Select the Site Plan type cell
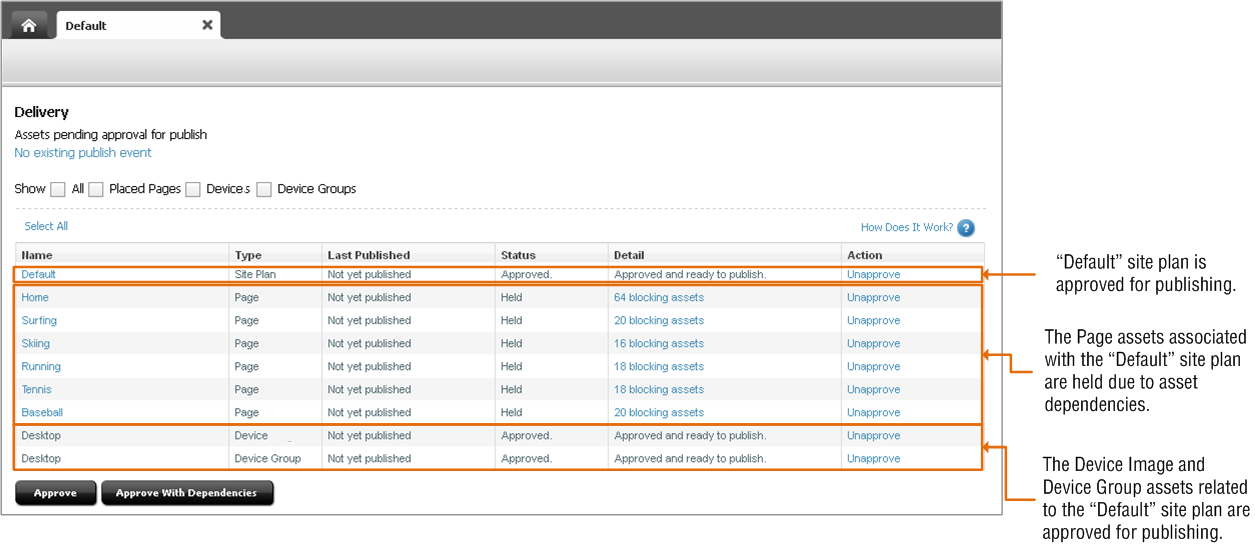 [255, 274]
